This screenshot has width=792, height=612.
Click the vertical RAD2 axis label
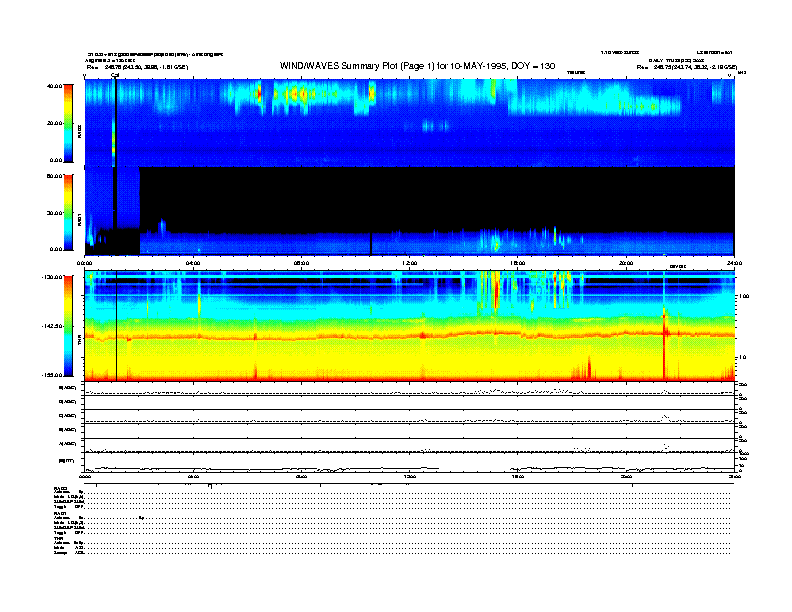coord(79,132)
